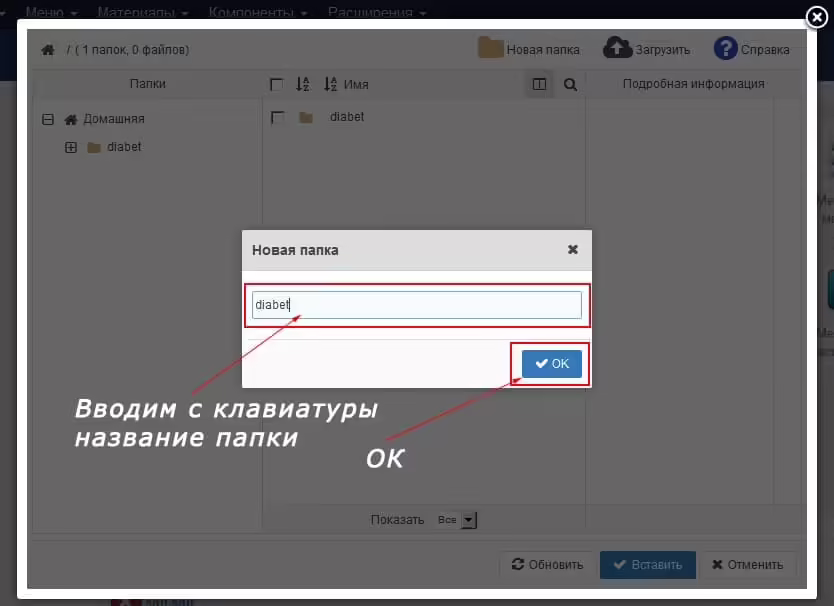Open the Материалы menu in top bar
This screenshot has height=606, width=834.
143,12
